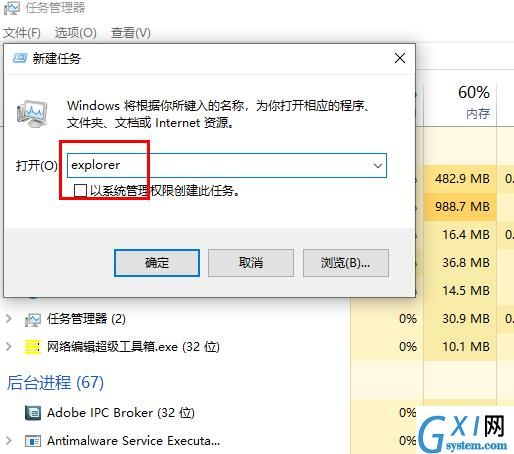Open the explorer combo box dropdown arrow
514x454 pixels.
[x=378, y=165]
